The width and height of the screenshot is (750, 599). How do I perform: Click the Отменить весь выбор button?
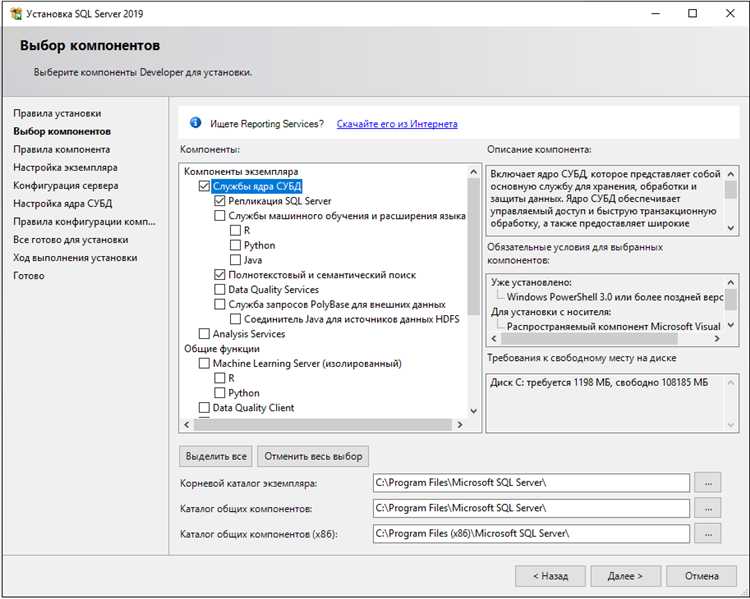[x=313, y=456]
